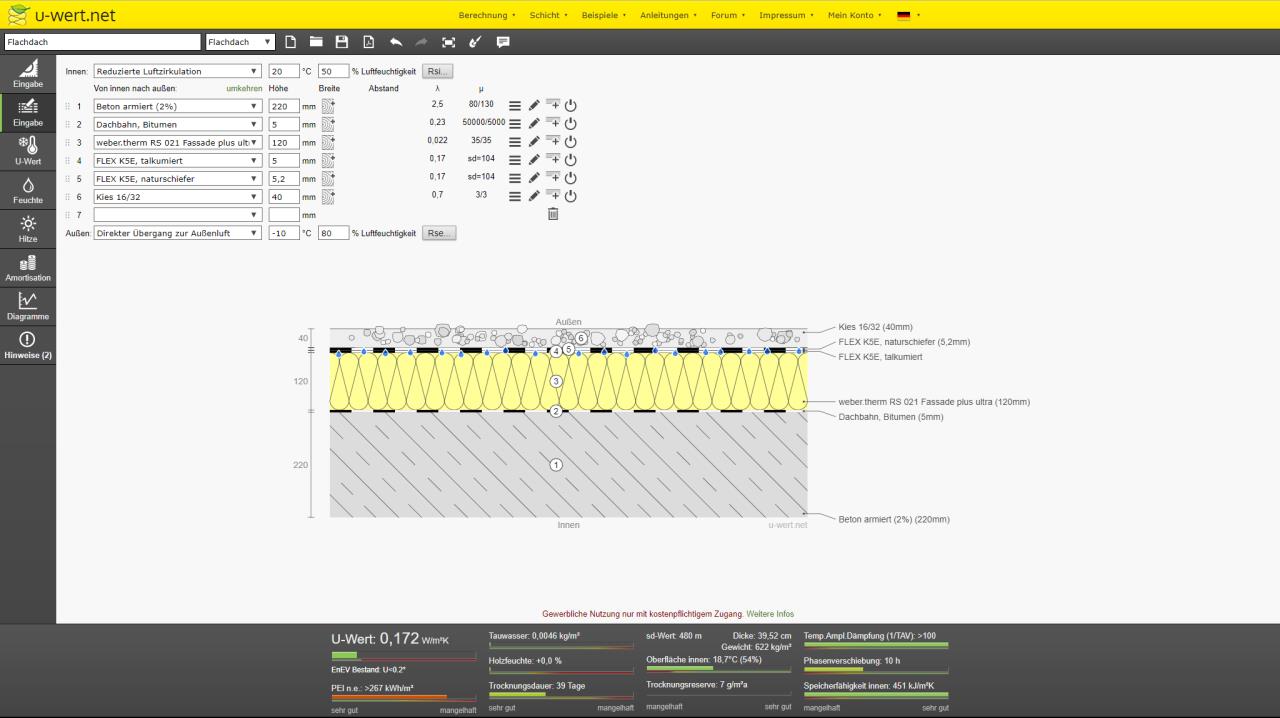Open the empty material dropdown in row 7

[x=177, y=214]
